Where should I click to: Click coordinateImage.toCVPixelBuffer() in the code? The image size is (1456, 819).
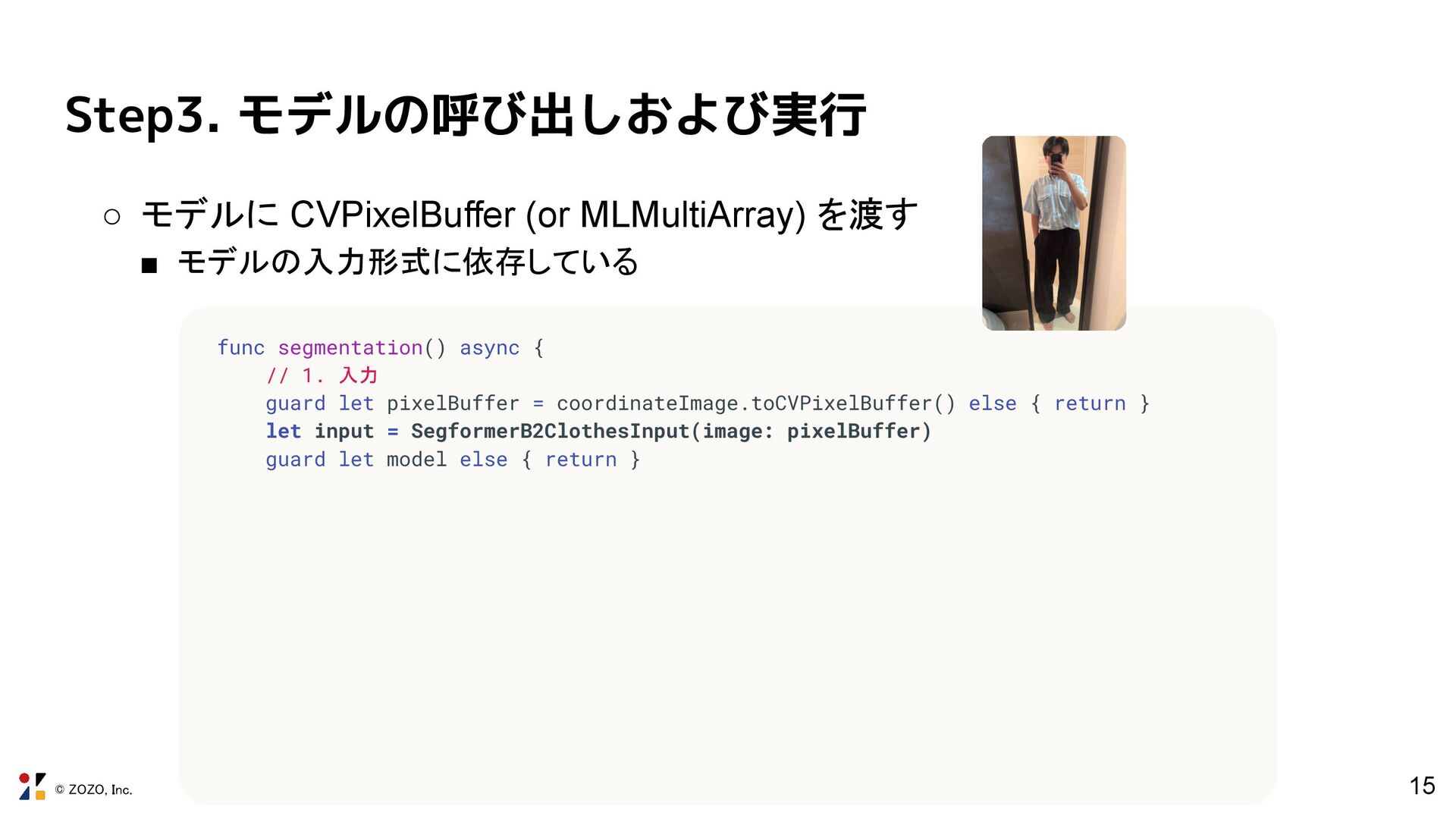click(x=756, y=403)
